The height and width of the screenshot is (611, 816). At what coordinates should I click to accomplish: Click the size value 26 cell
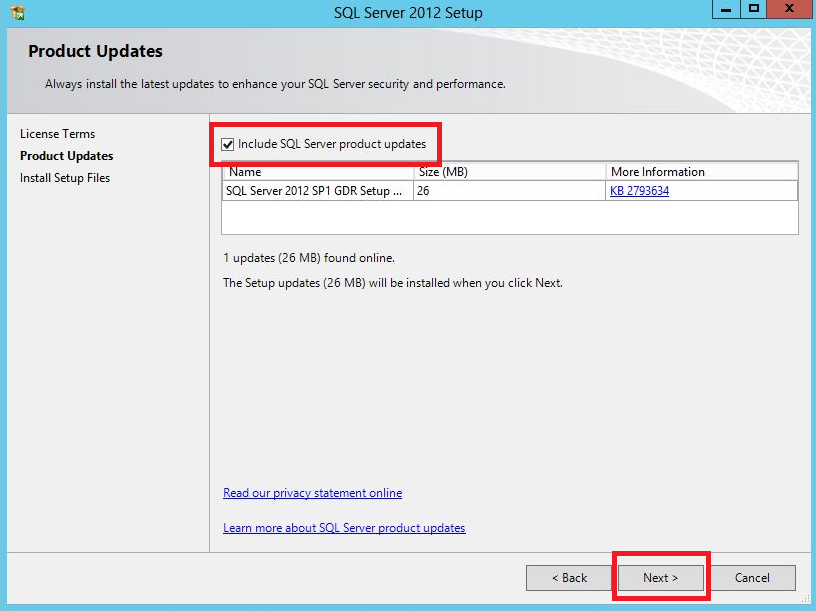(x=509, y=191)
